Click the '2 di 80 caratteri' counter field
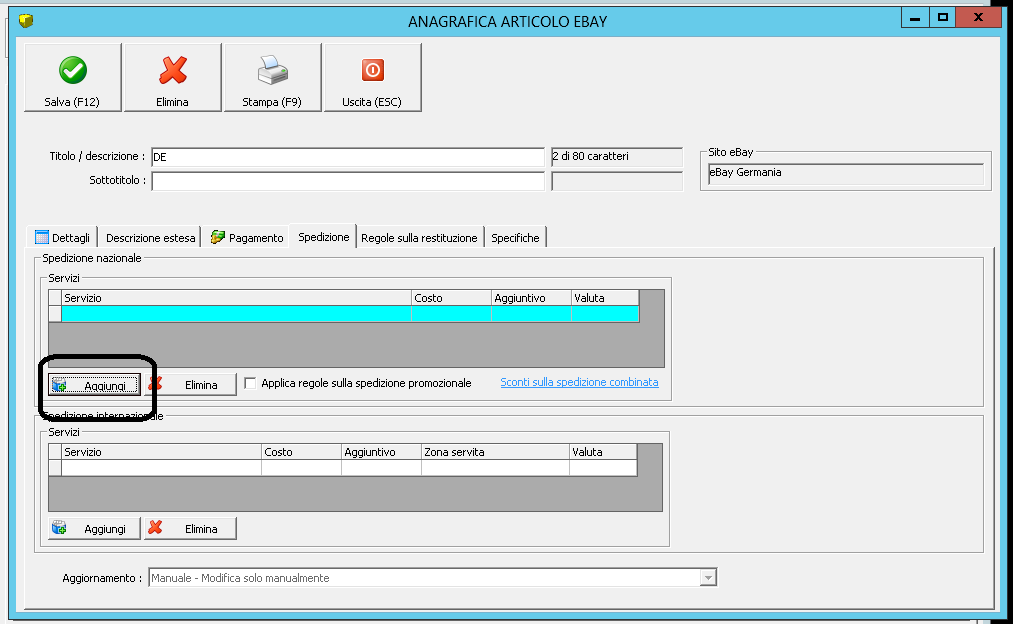The image size is (1013, 624). (x=617, y=157)
